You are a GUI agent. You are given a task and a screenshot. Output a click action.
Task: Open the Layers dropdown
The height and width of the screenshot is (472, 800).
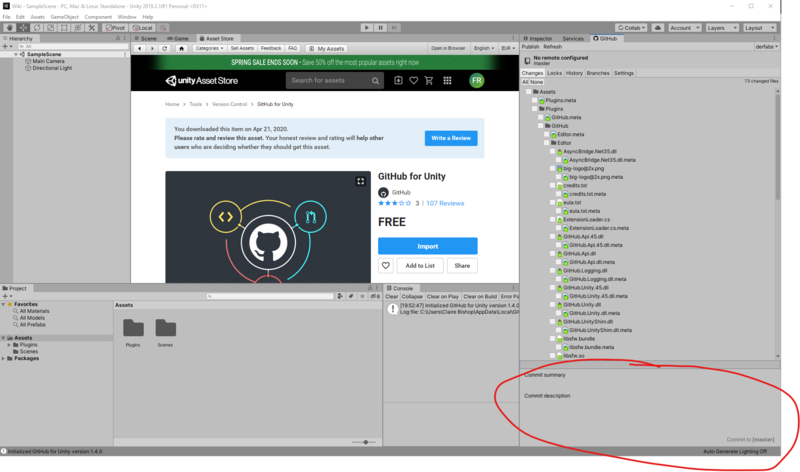722,28
